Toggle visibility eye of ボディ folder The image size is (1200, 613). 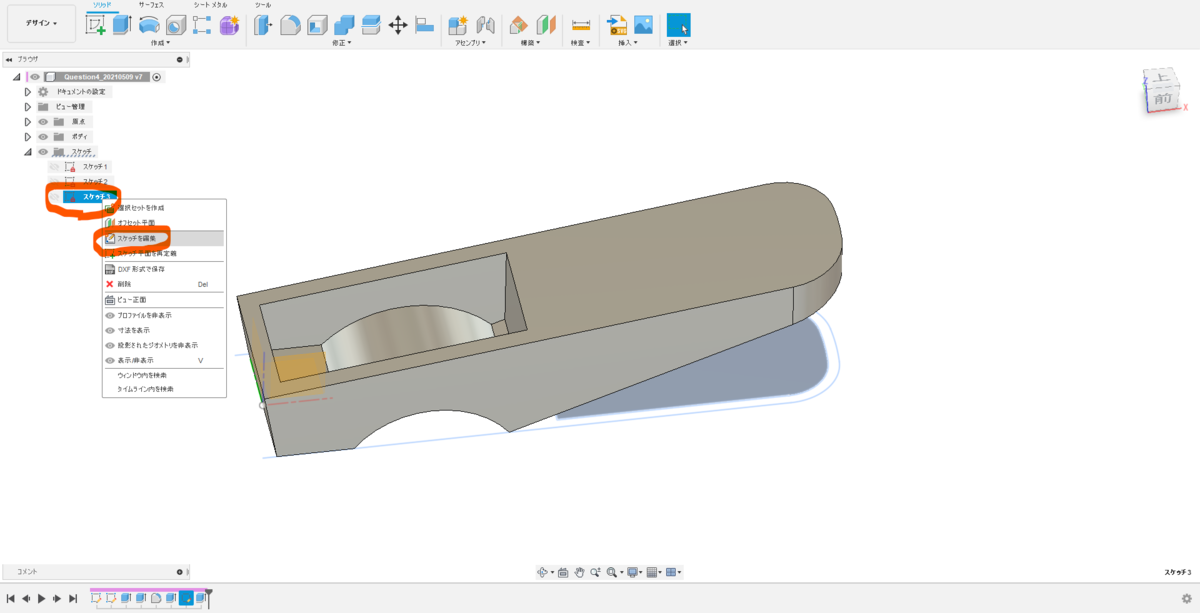[43, 137]
